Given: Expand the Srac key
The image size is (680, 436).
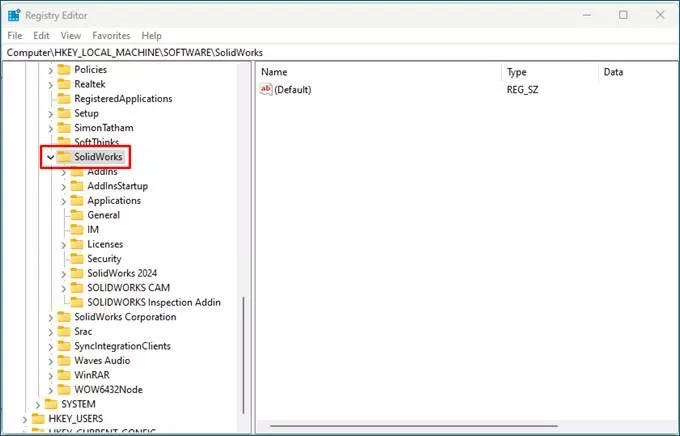Looking at the screenshot, I should [51, 332].
